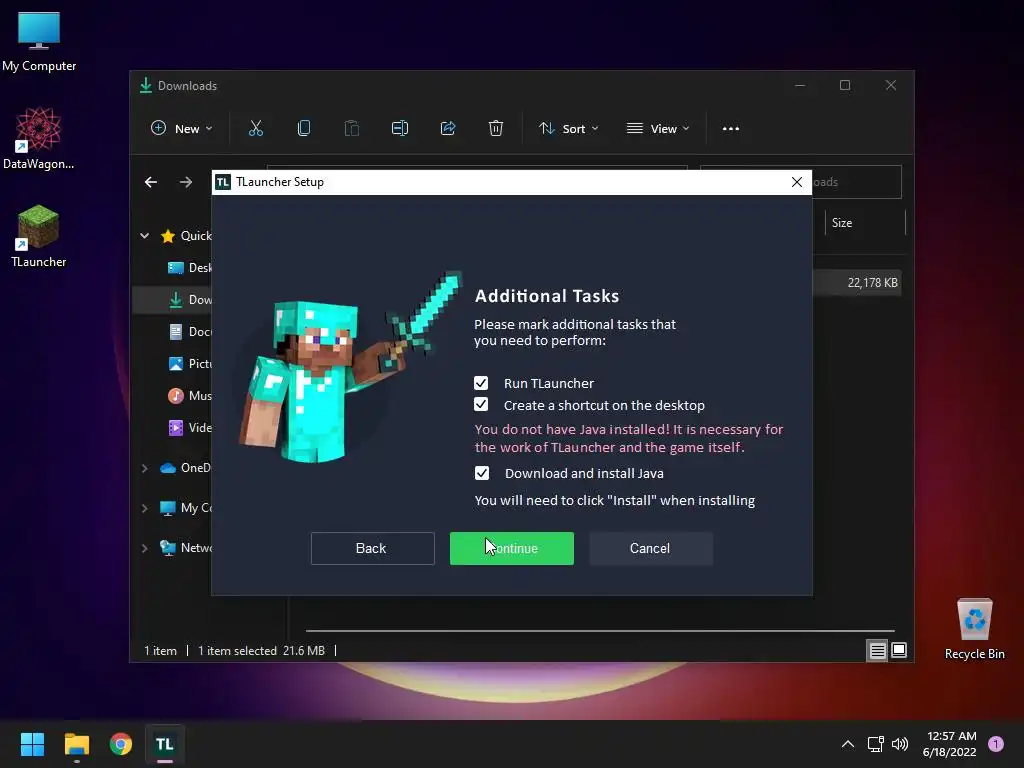This screenshot has width=1024, height=768.
Task: Open the View dropdown menu
Action: click(x=658, y=129)
